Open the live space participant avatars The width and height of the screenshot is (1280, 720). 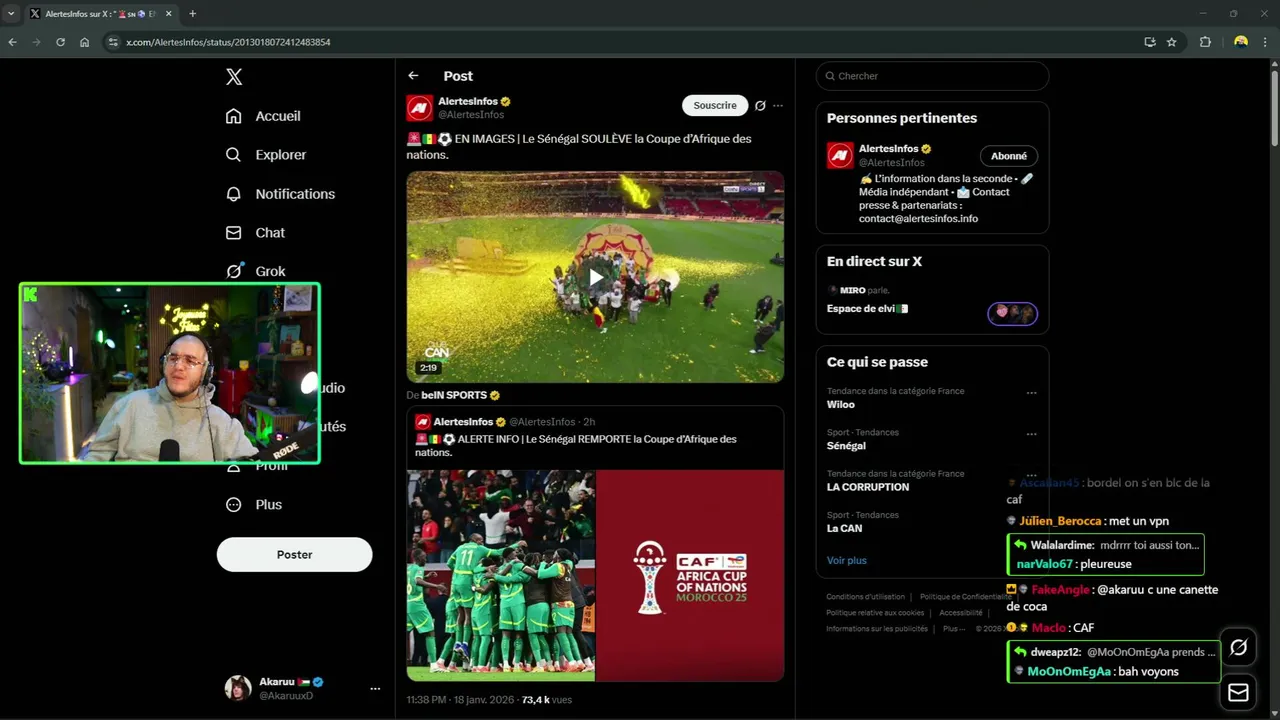point(1012,314)
